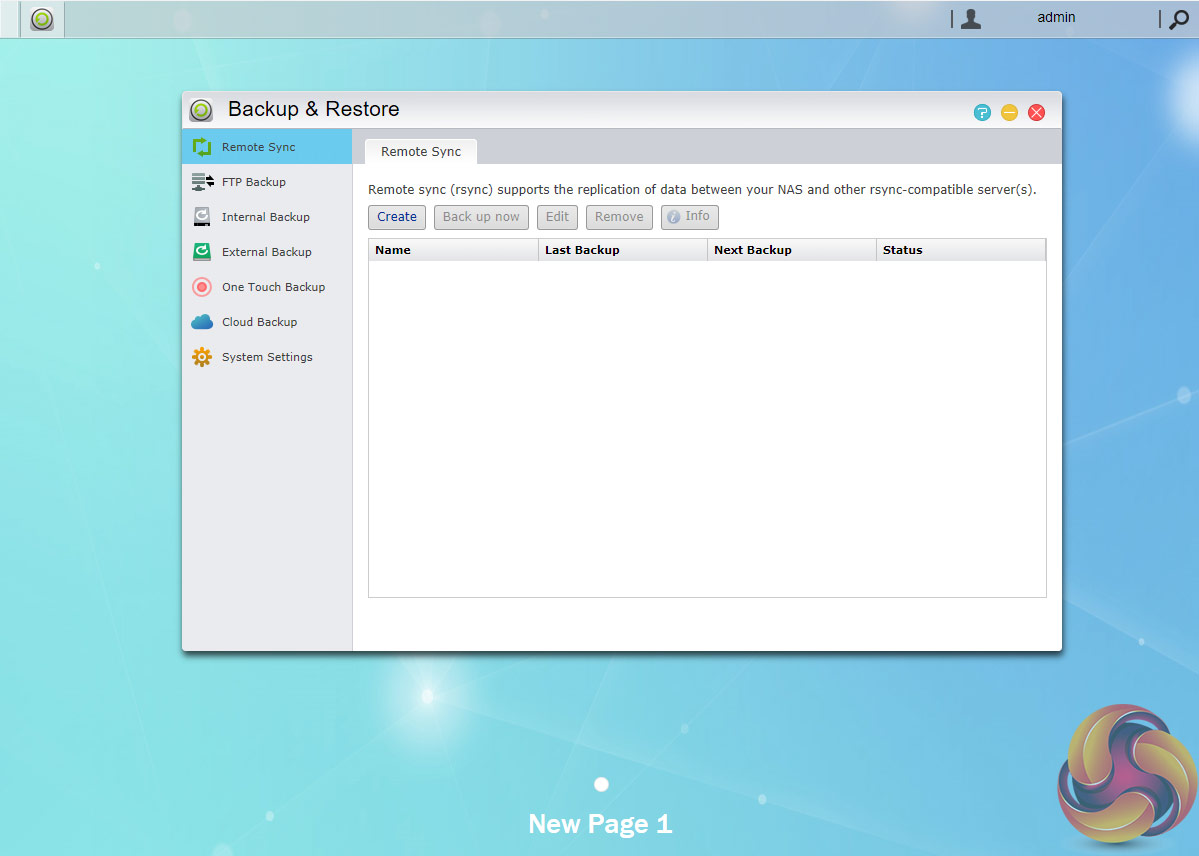Click the Remote Sync sidebar icon
This screenshot has height=856, width=1199.
pyautogui.click(x=202, y=147)
